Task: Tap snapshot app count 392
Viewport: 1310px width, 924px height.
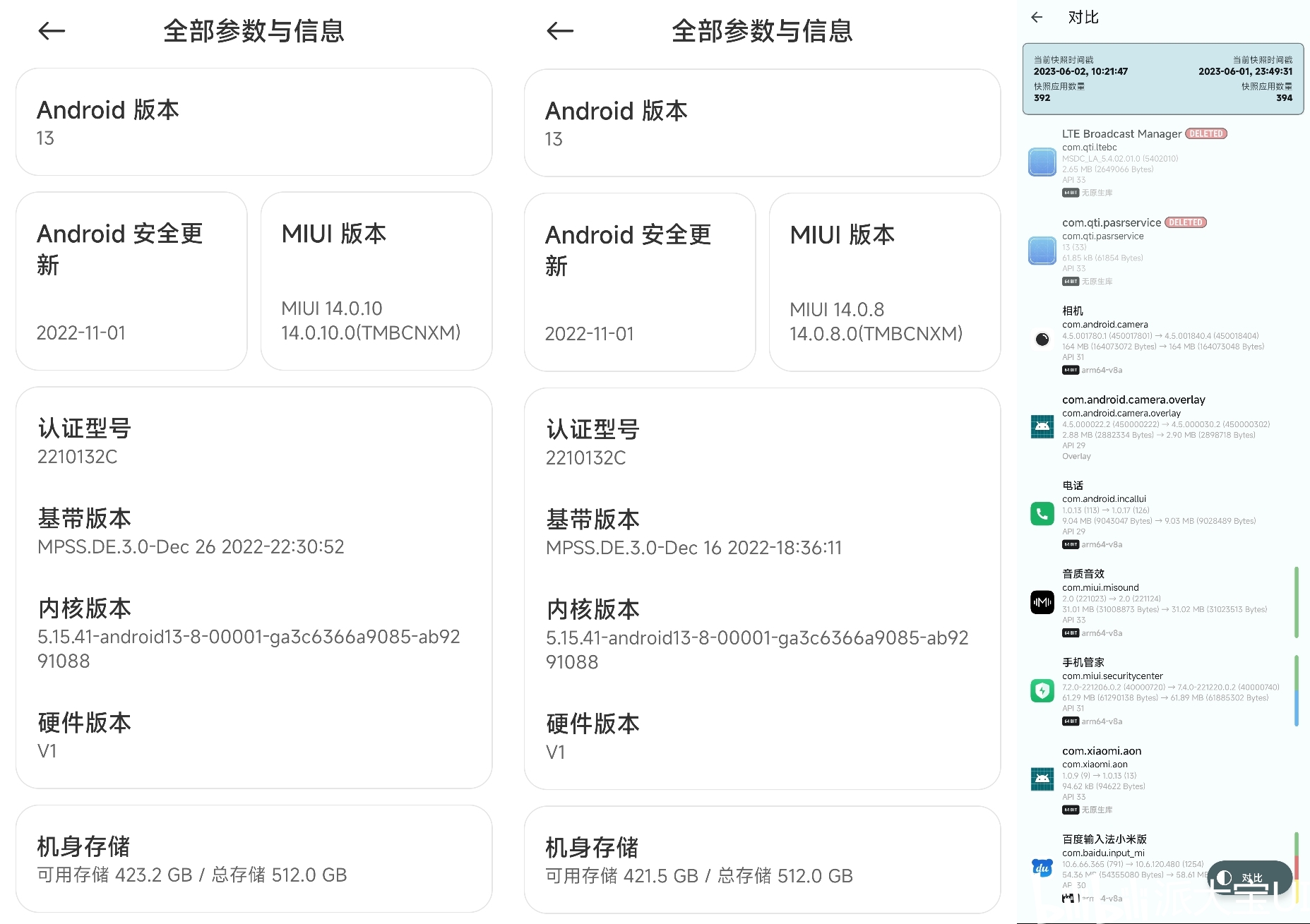Action: 1042,98
